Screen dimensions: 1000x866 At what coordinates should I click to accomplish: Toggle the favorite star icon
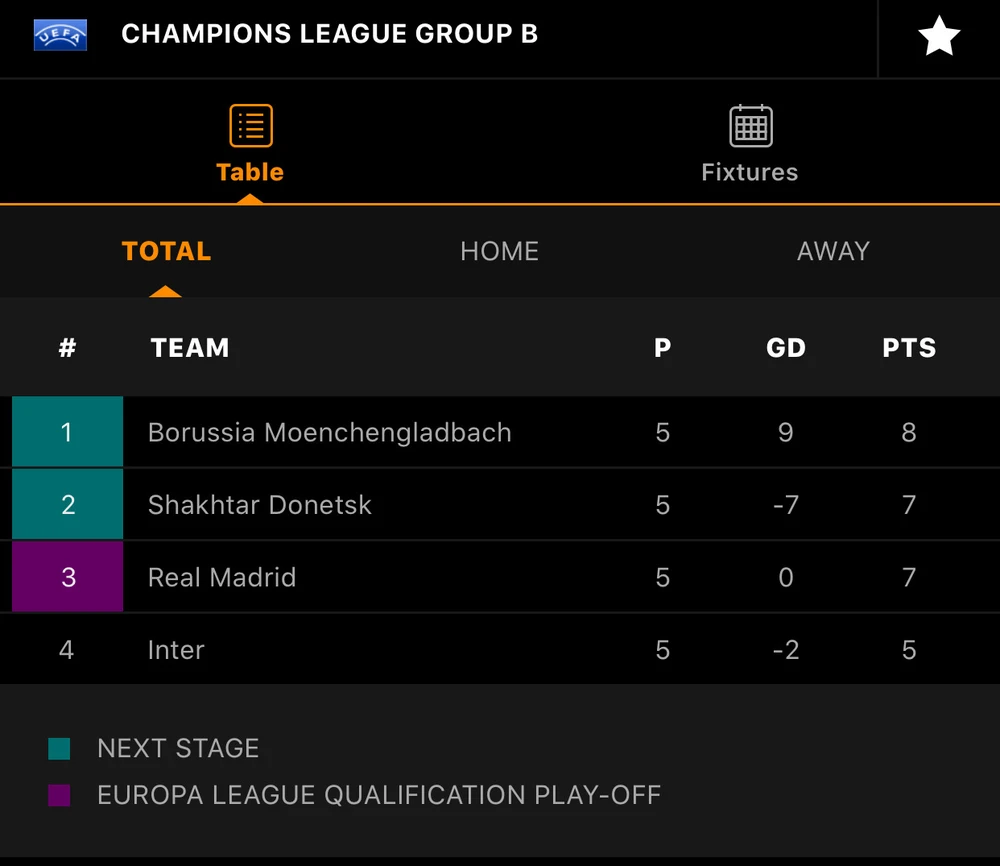pyautogui.click(x=939, y=37)
